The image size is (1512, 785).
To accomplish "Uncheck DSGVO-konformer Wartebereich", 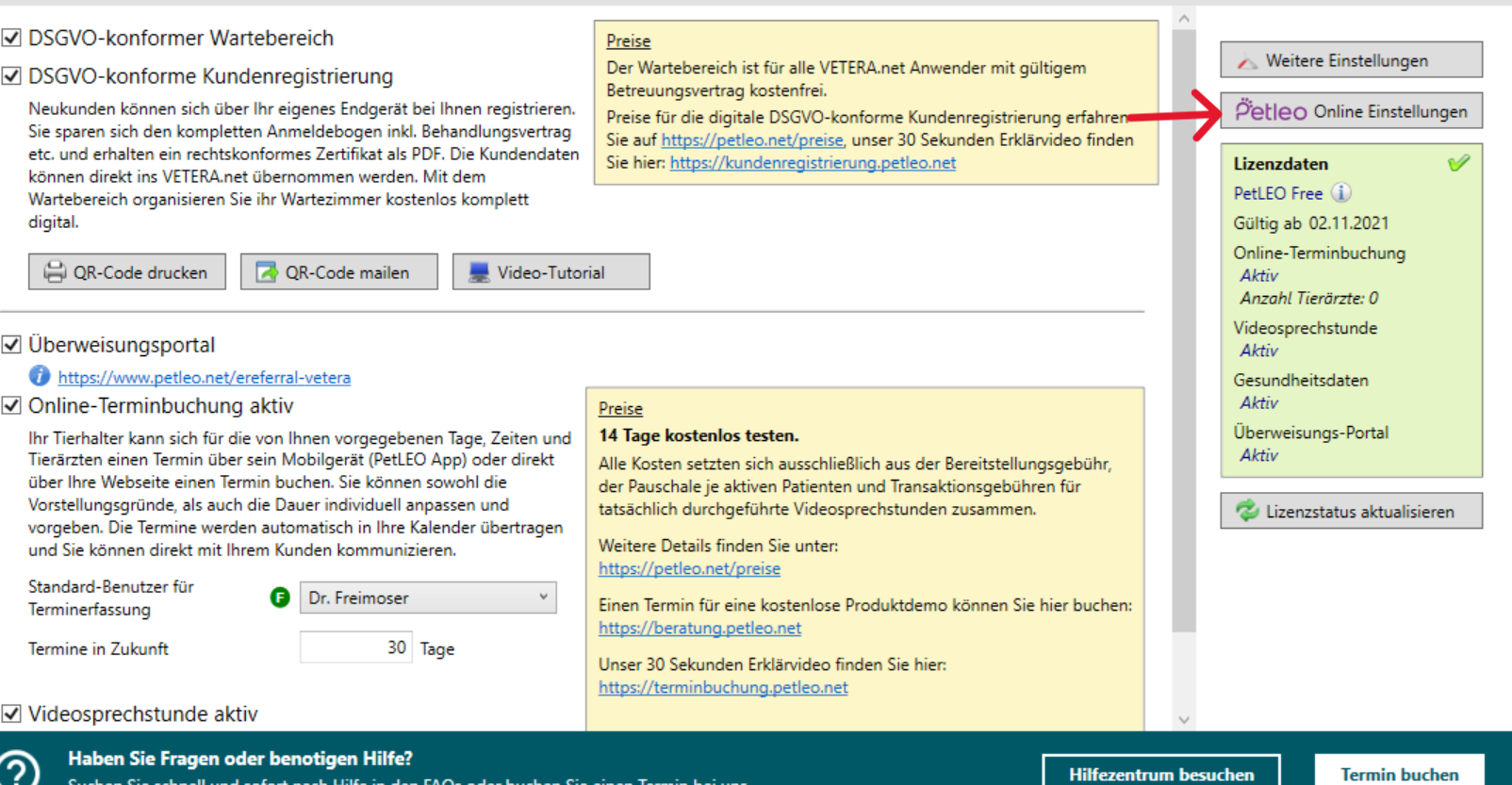I will tap(11, 38).
